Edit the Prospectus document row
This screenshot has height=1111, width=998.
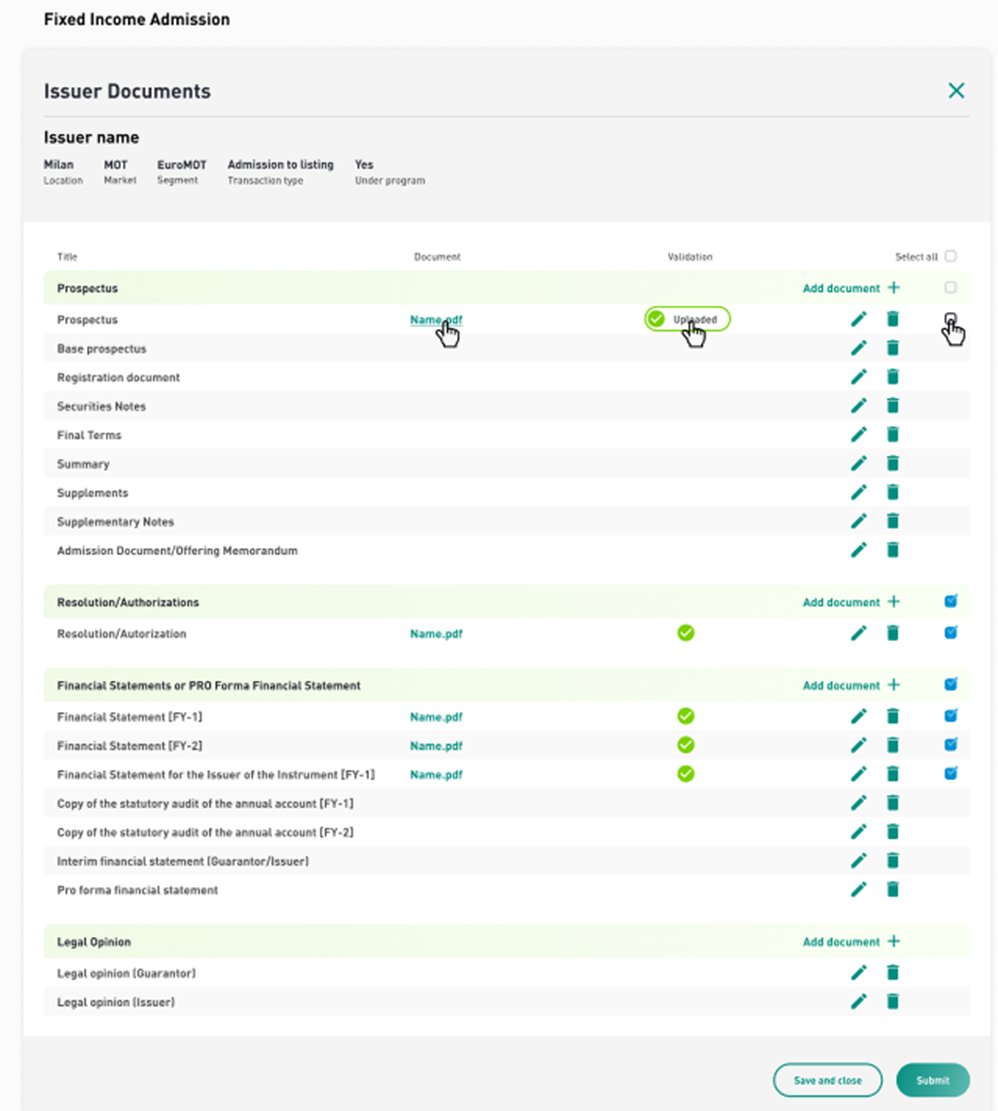point(858,320)
